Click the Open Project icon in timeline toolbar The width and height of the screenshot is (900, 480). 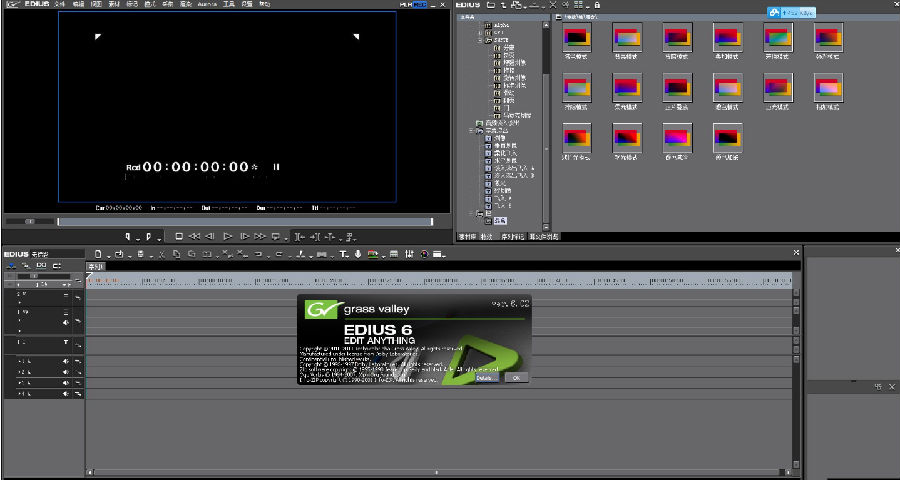pyautogui.click(x=119, y=254)
